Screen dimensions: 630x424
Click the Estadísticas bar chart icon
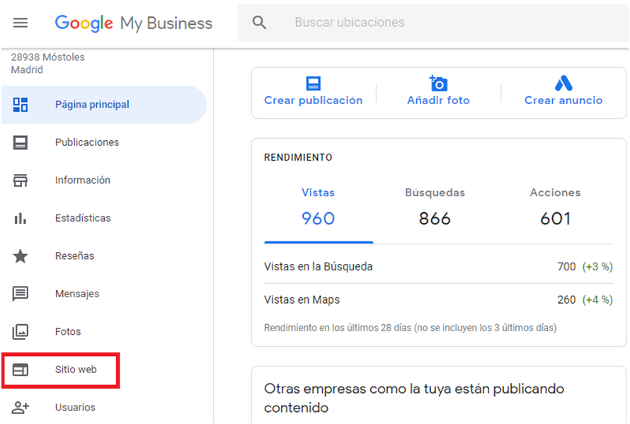coord(20,218)
